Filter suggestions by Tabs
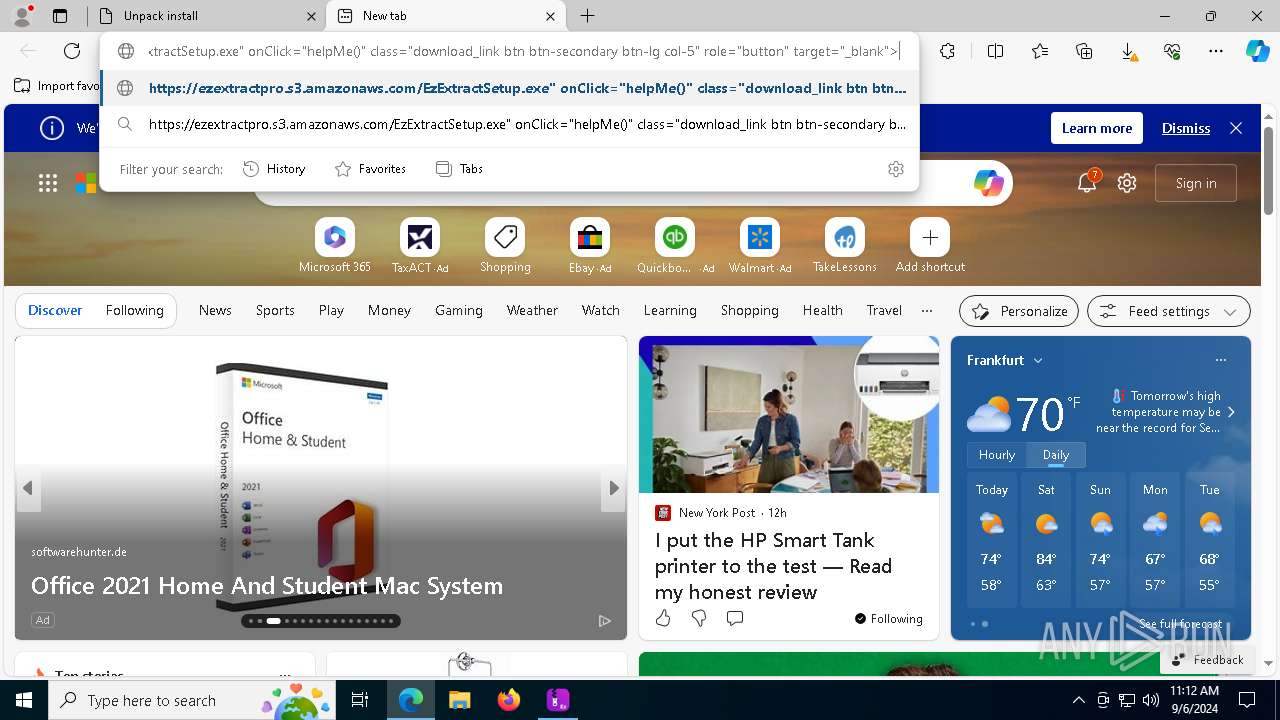The height and width of the screenshot is (720, 1280). (459, 169)
